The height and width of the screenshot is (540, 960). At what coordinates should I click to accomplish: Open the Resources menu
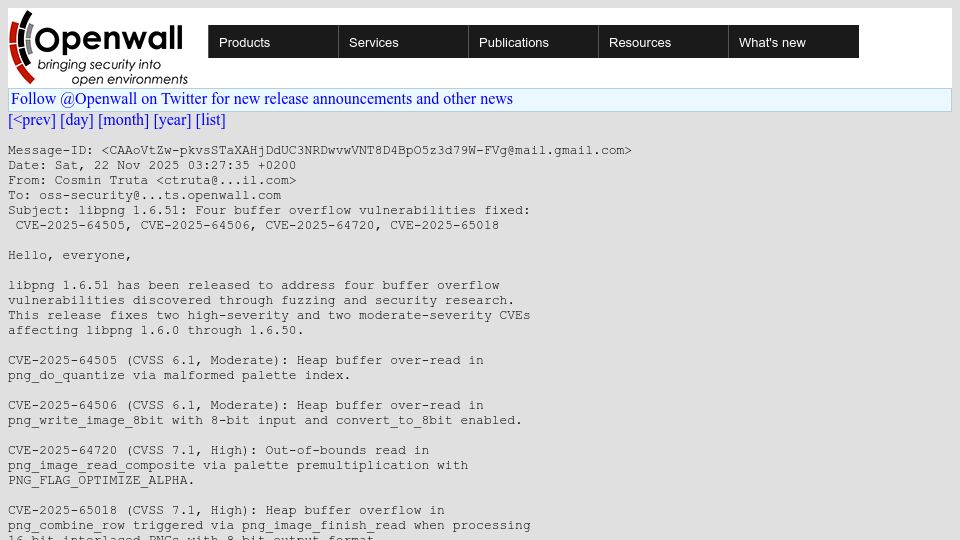[x=663, y=42]
